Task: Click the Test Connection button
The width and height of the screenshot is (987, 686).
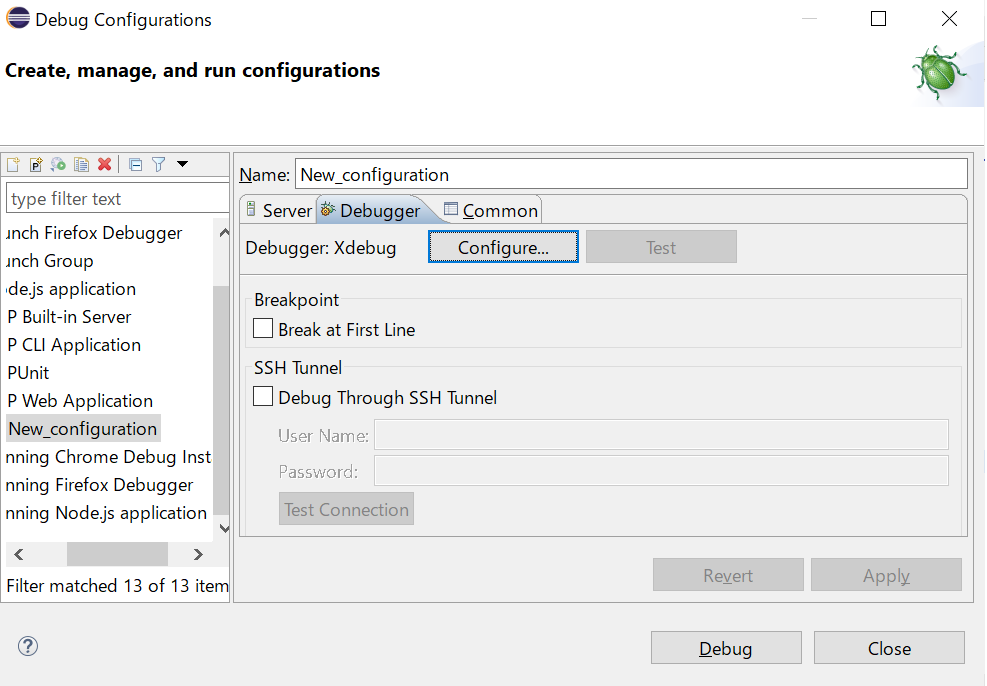Action: [346, 509]
